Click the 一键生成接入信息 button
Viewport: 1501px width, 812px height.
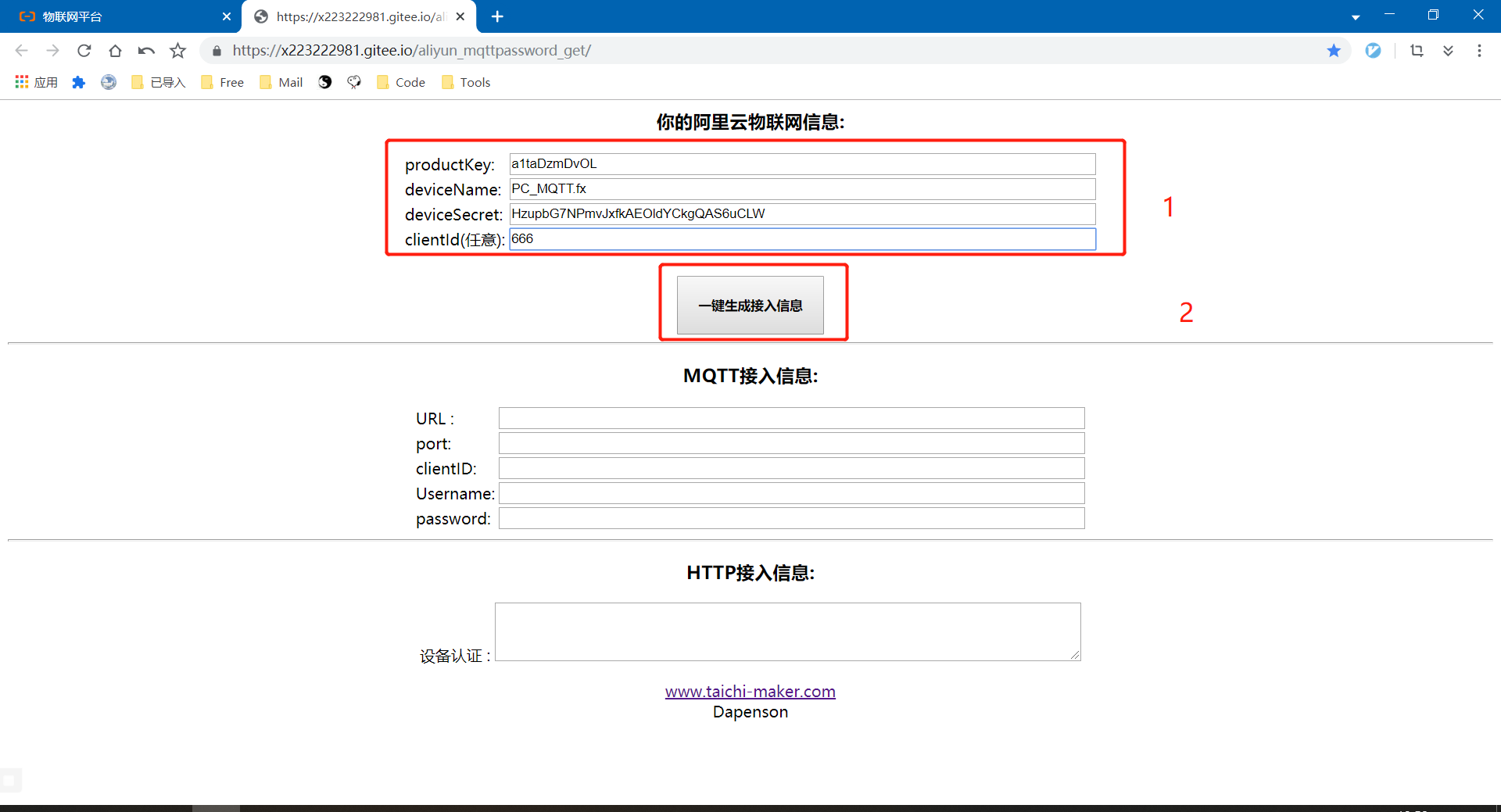[750, 306]
